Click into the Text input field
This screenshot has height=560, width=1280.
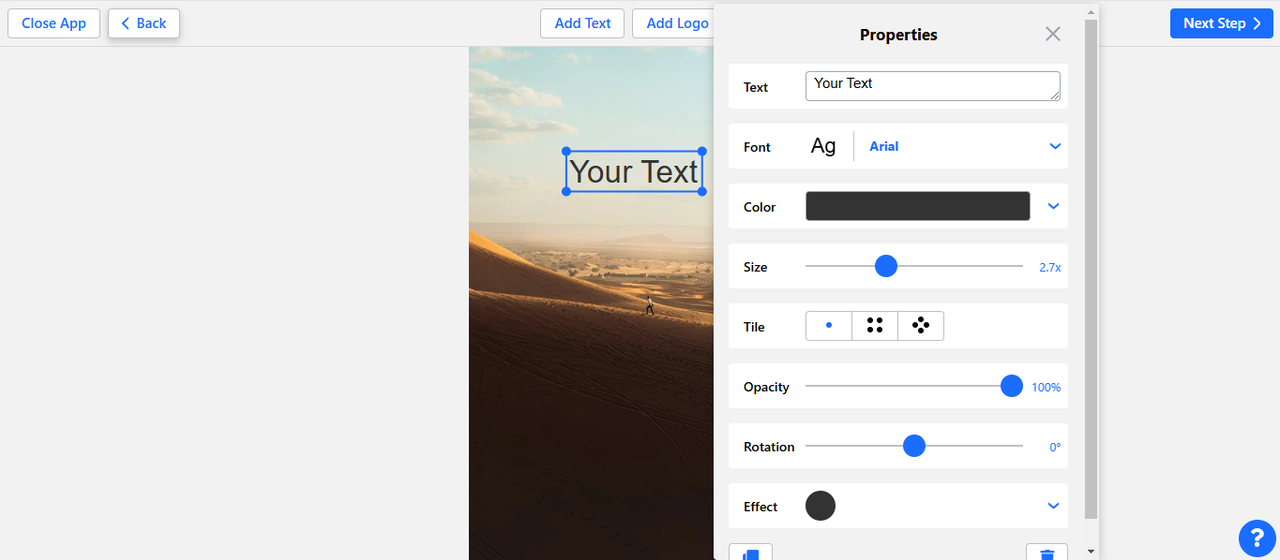[933, 86]
